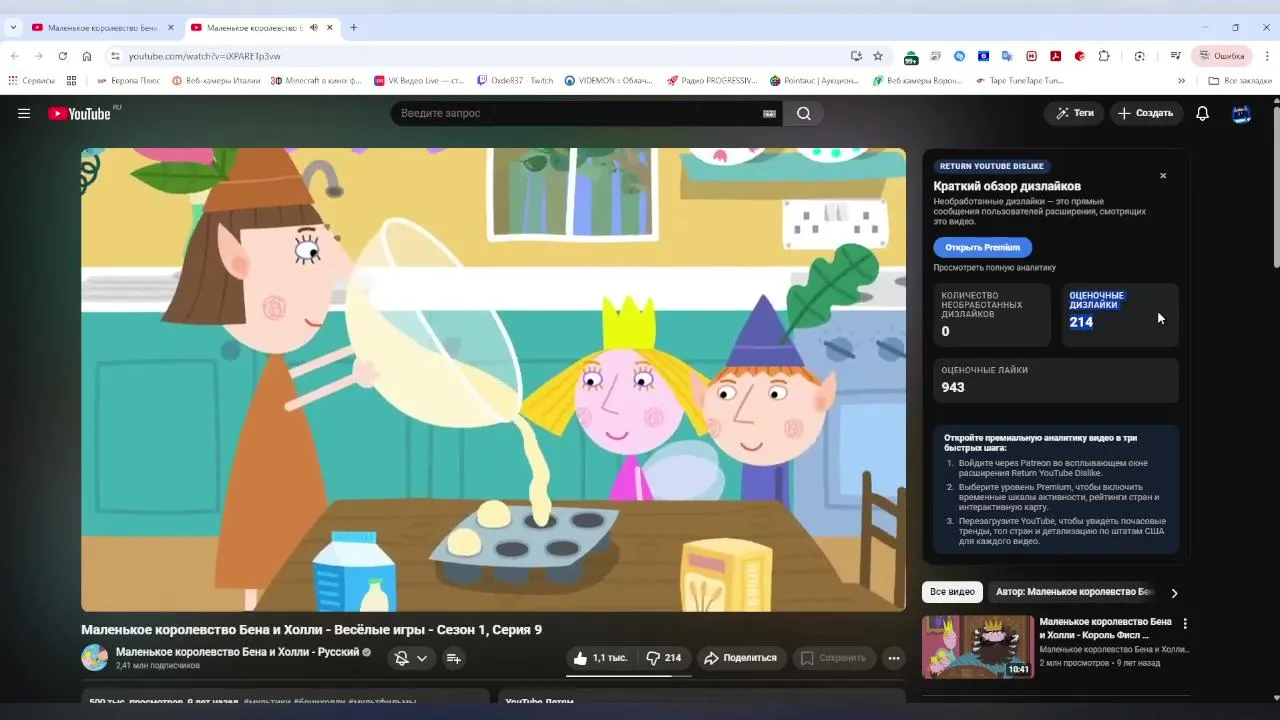The image size is (1280, 720).
Task: Click Открыть Premium button
Action: click(x=982, y=247)
